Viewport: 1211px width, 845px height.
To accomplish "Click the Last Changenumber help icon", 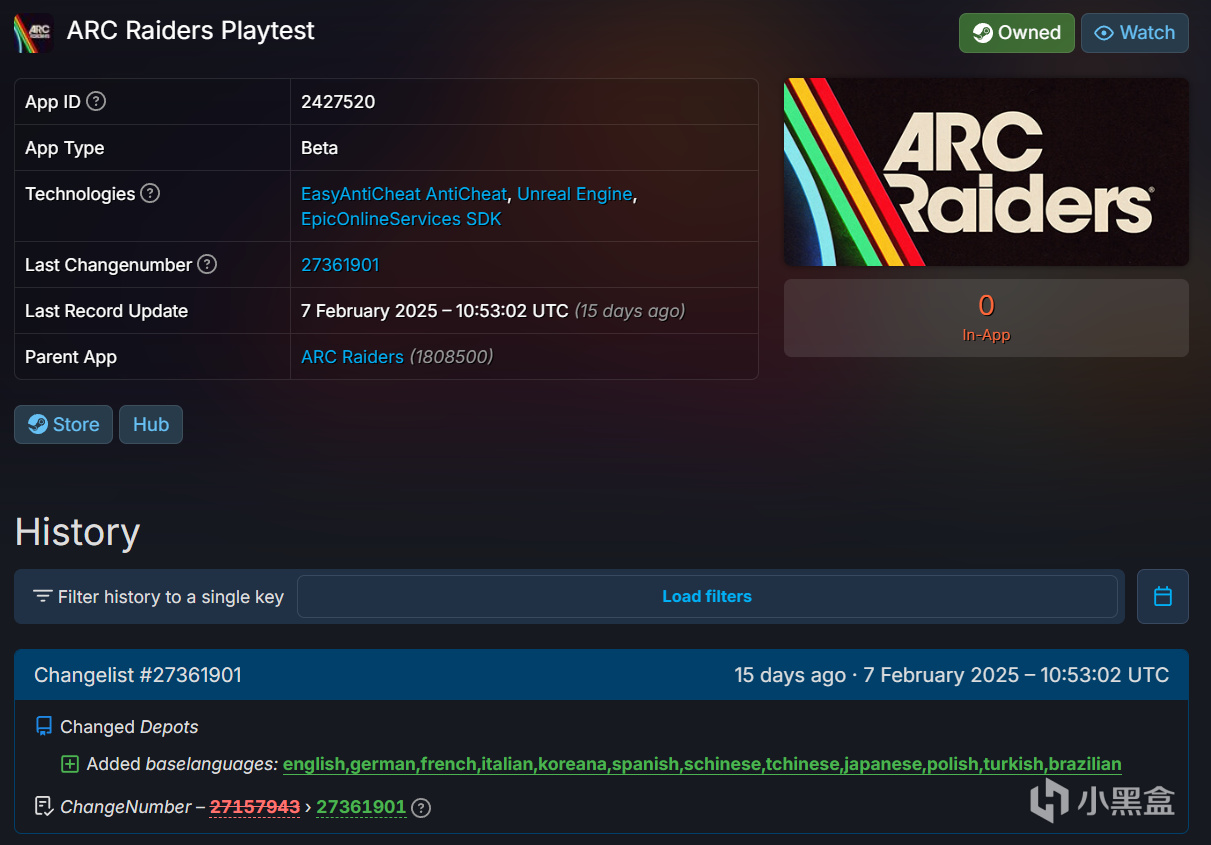I will click(207, 264).
